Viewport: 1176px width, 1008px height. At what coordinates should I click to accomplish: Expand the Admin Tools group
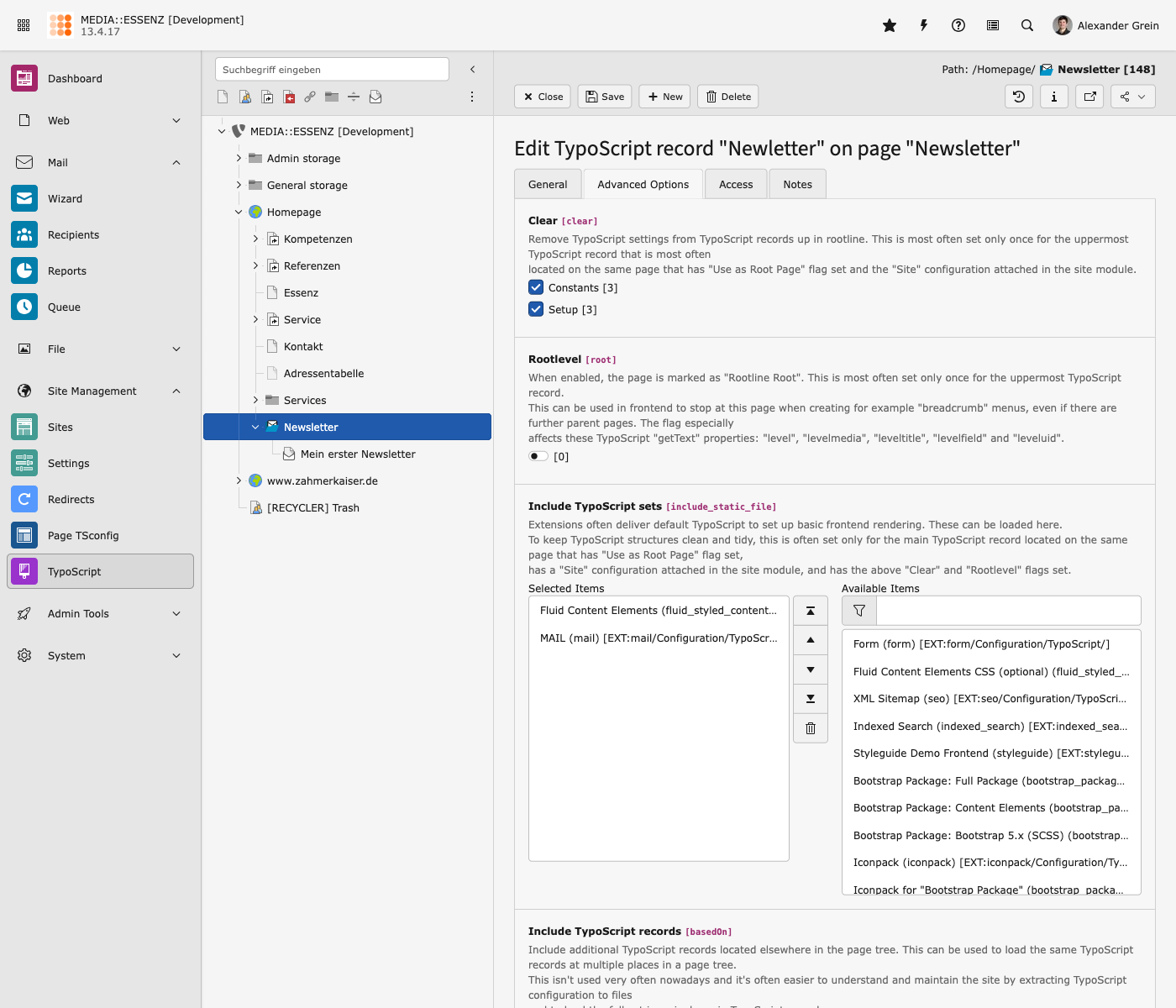100,613
